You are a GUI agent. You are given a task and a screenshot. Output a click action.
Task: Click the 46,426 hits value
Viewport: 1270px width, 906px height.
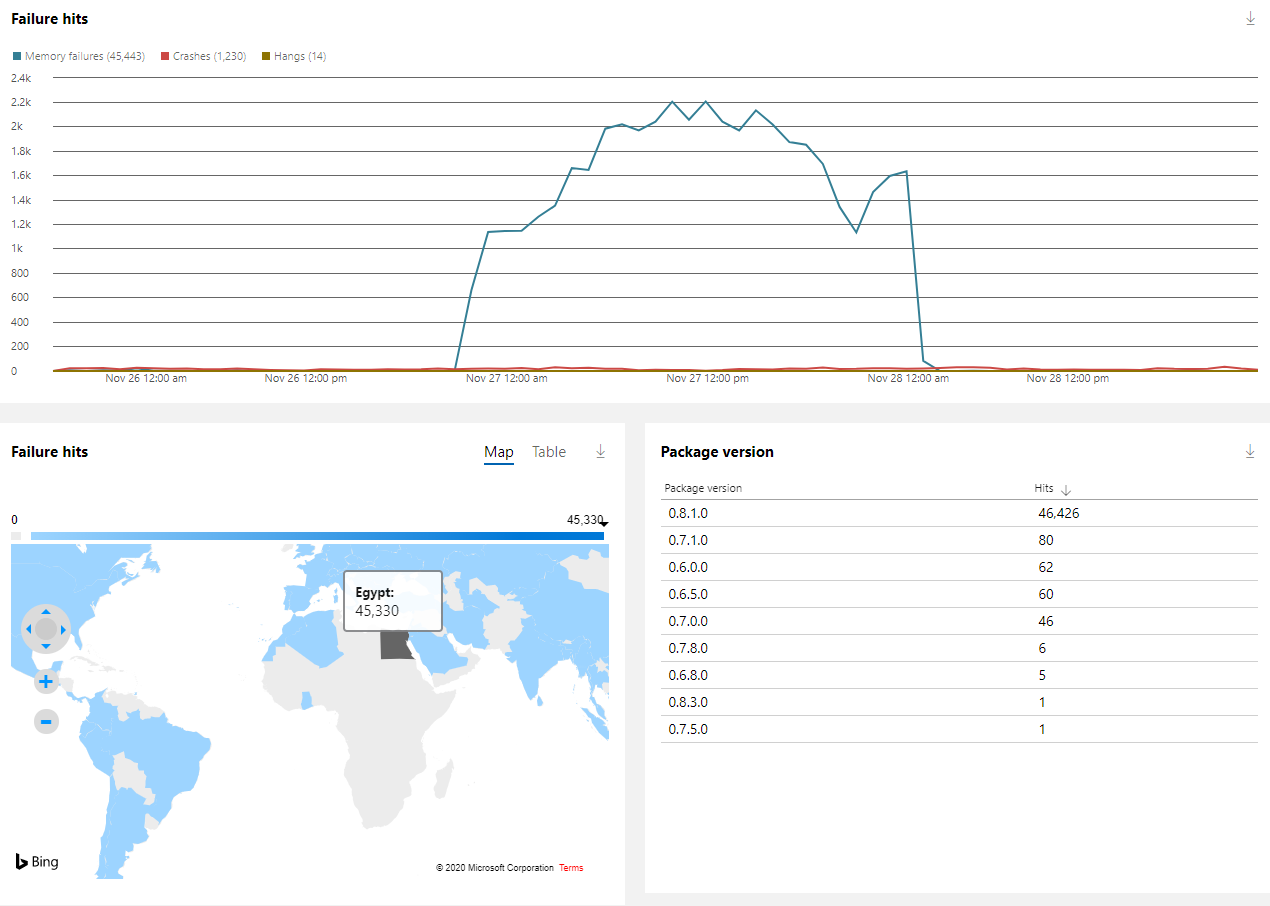click(1059, 513)
